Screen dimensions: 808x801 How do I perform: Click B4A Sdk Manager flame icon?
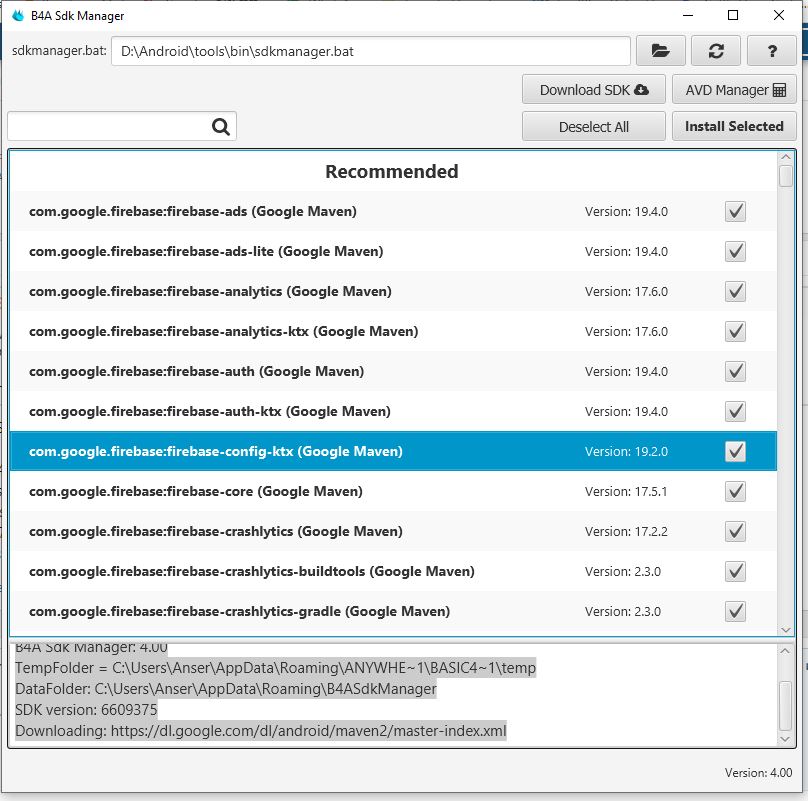click(18, 15)
